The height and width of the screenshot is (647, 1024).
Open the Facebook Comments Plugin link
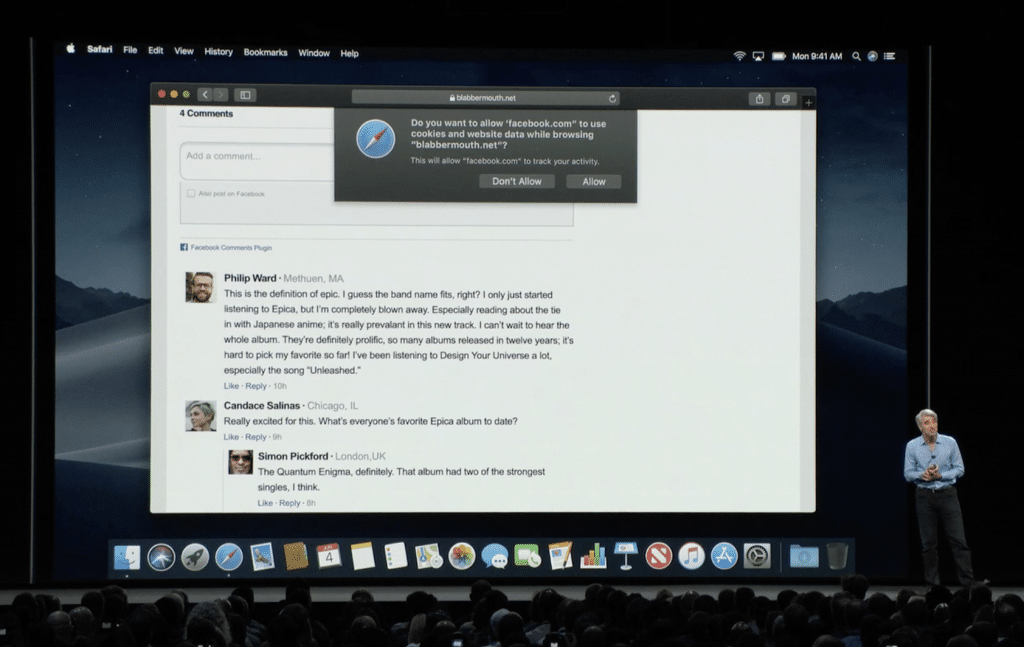(231, 247)
